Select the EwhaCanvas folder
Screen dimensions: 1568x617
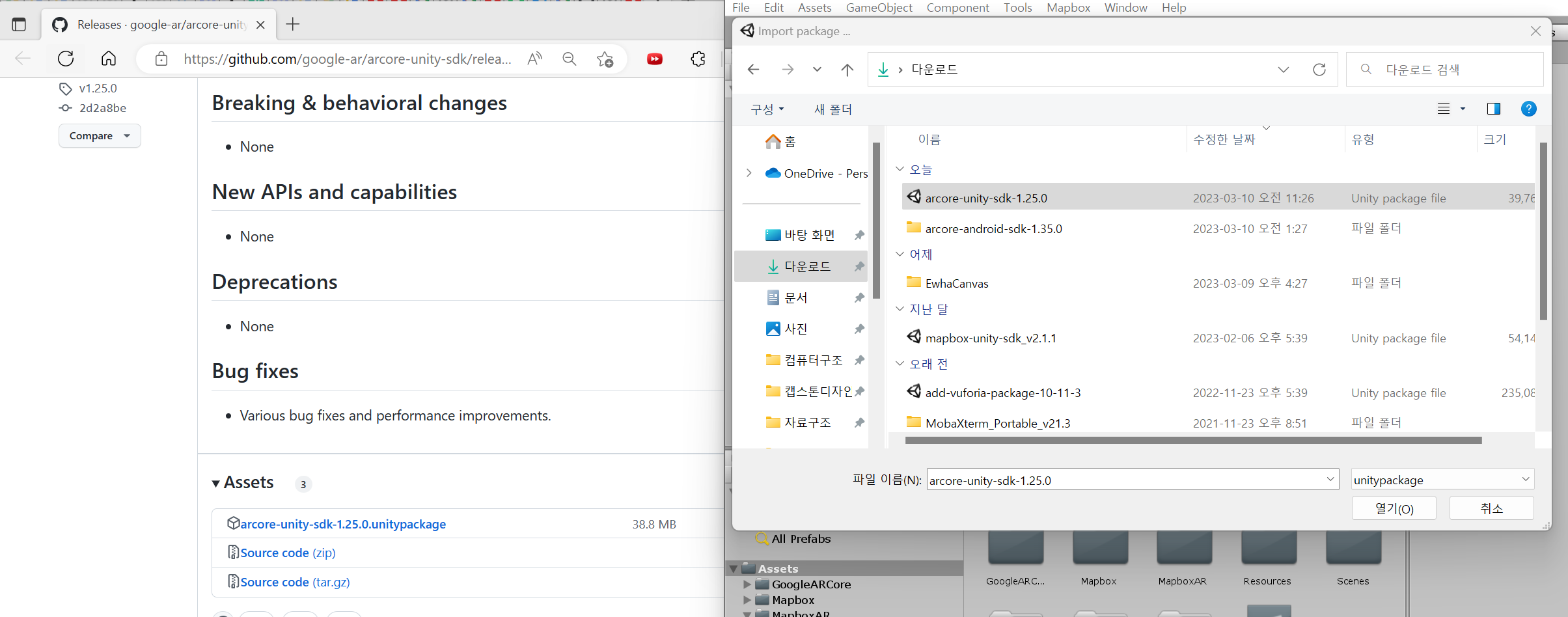pos(957,283)
